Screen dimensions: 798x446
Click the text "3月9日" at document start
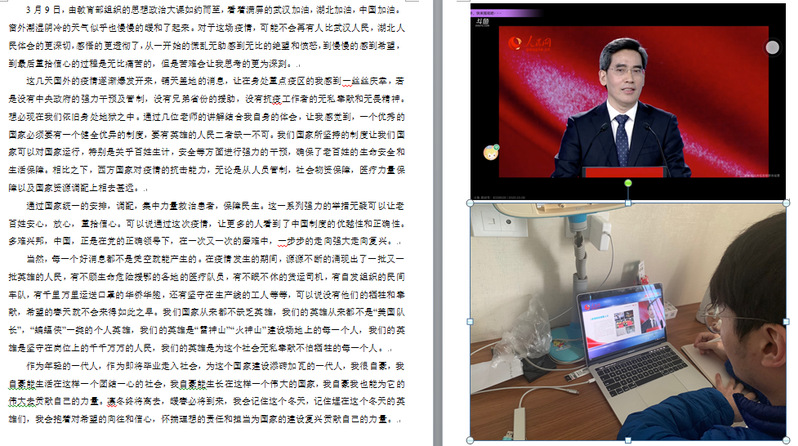[x=44, y=10]
